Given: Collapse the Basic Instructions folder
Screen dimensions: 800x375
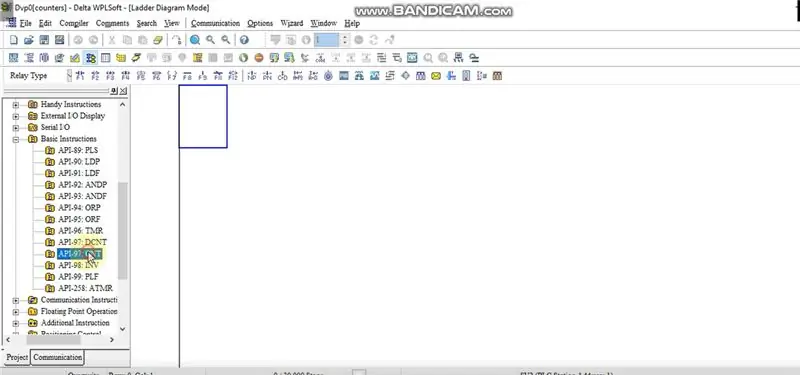Looking at the screenshot, I should tap(16, 139).
